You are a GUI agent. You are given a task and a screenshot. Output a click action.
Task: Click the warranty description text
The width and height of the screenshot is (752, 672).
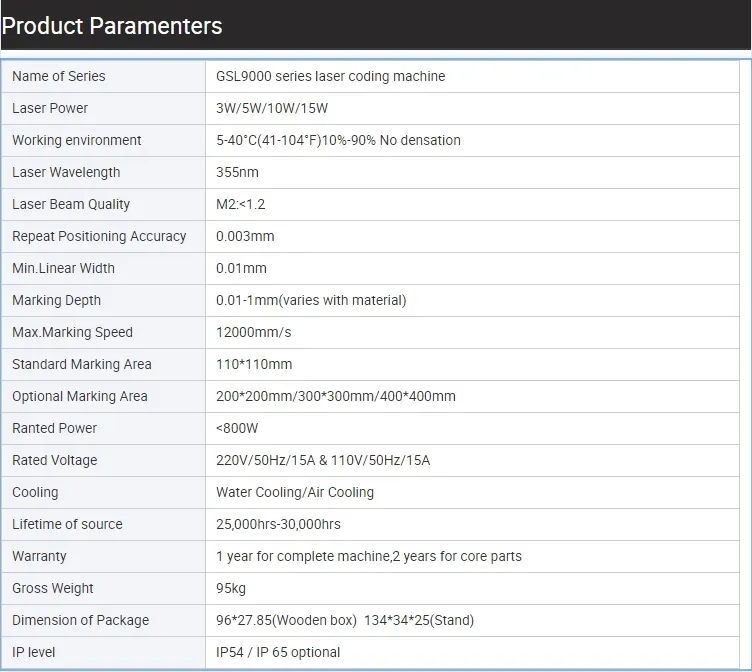pyautogui.click(x=368, y=556)
